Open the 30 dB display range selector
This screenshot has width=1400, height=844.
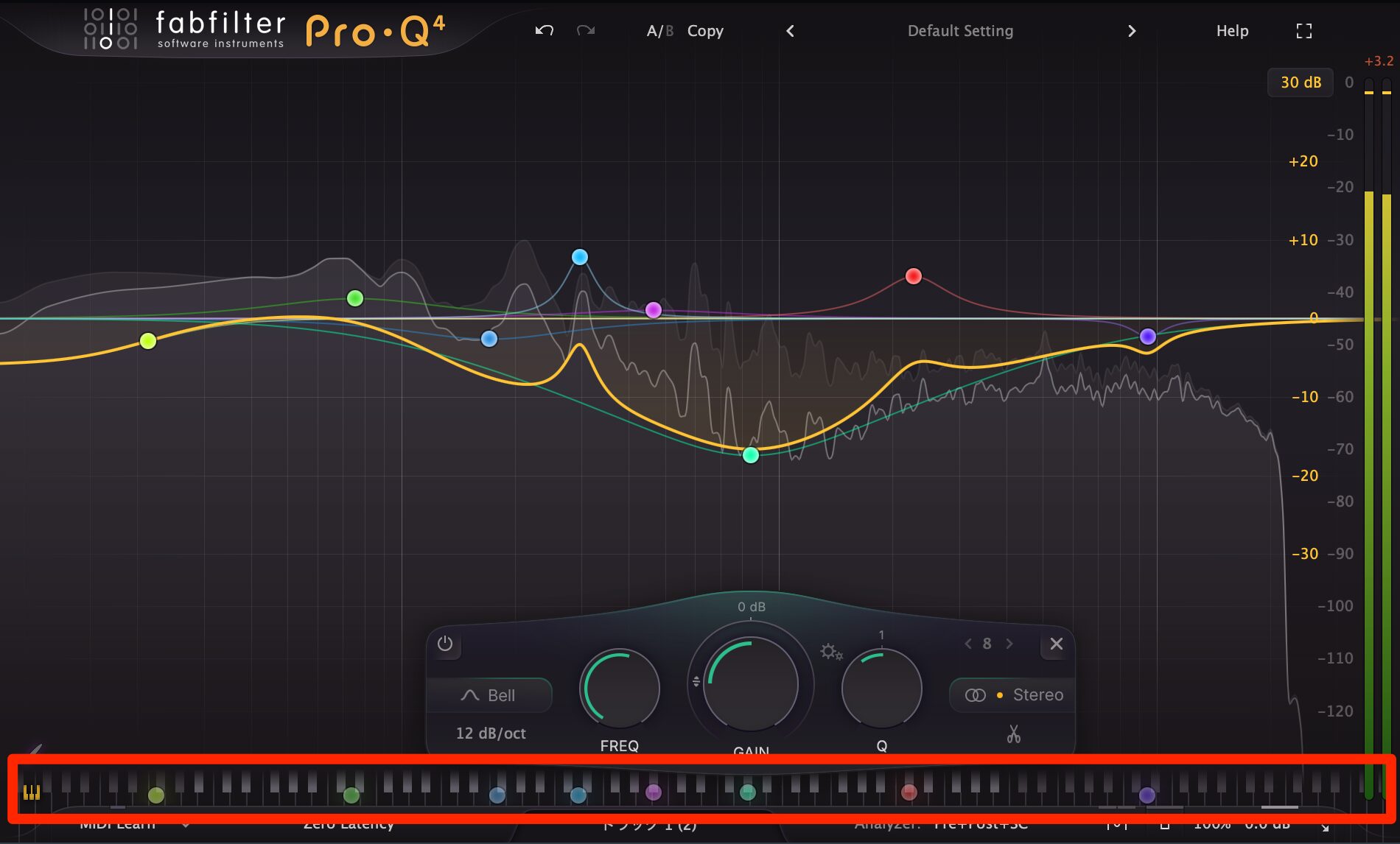(1301, 82)
